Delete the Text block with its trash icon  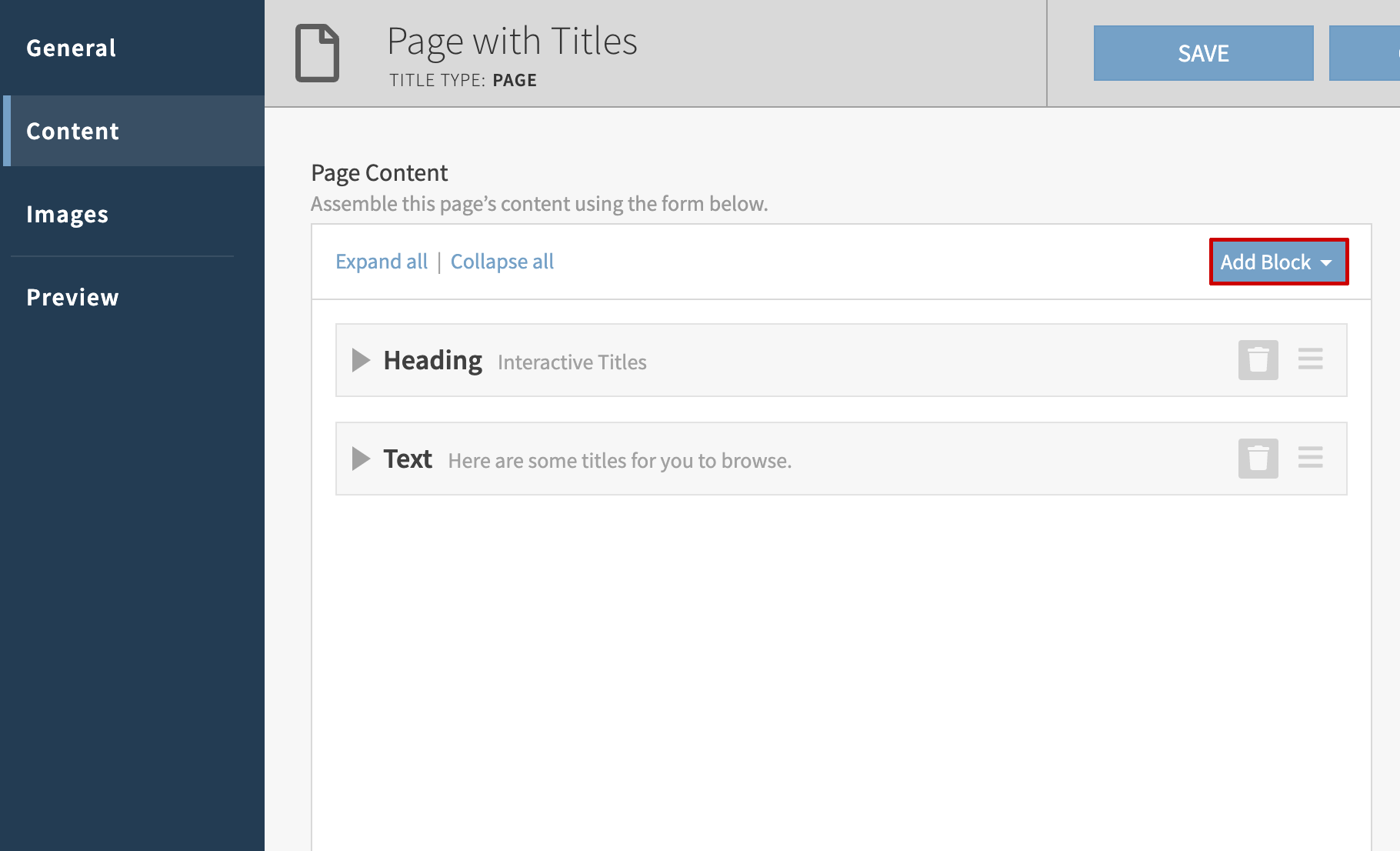tap(1258, 459)
